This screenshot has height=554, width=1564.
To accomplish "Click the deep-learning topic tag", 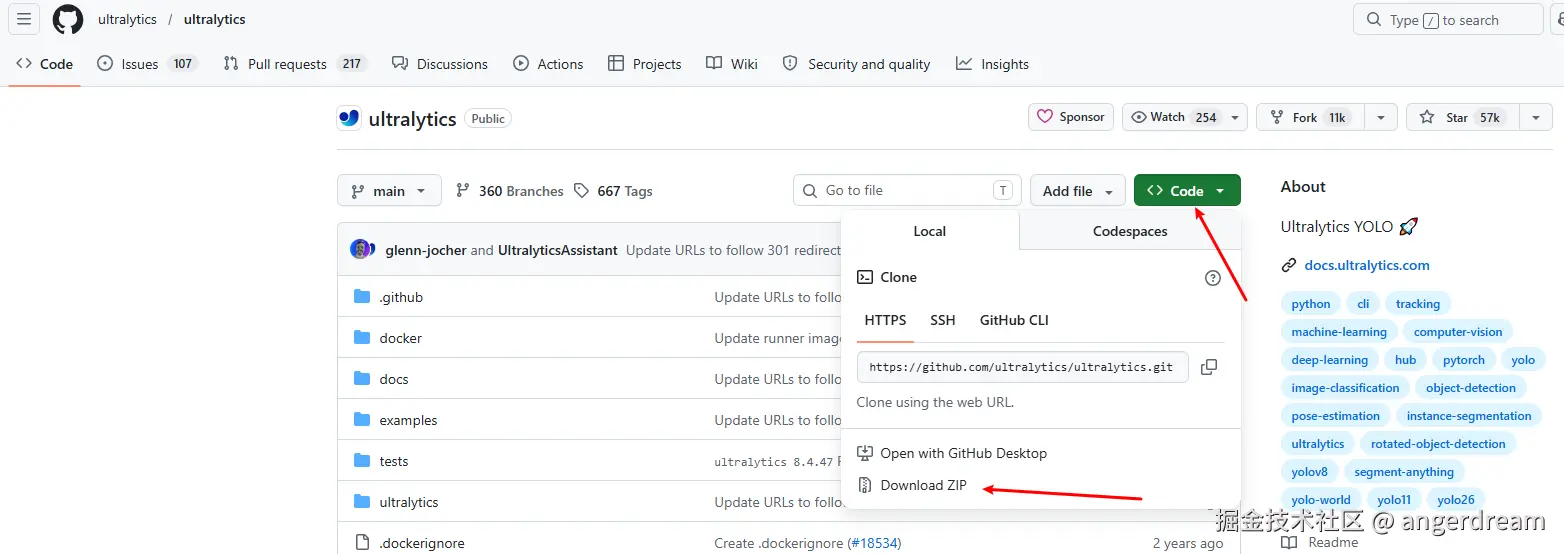I will click(x=1330, y=360).
